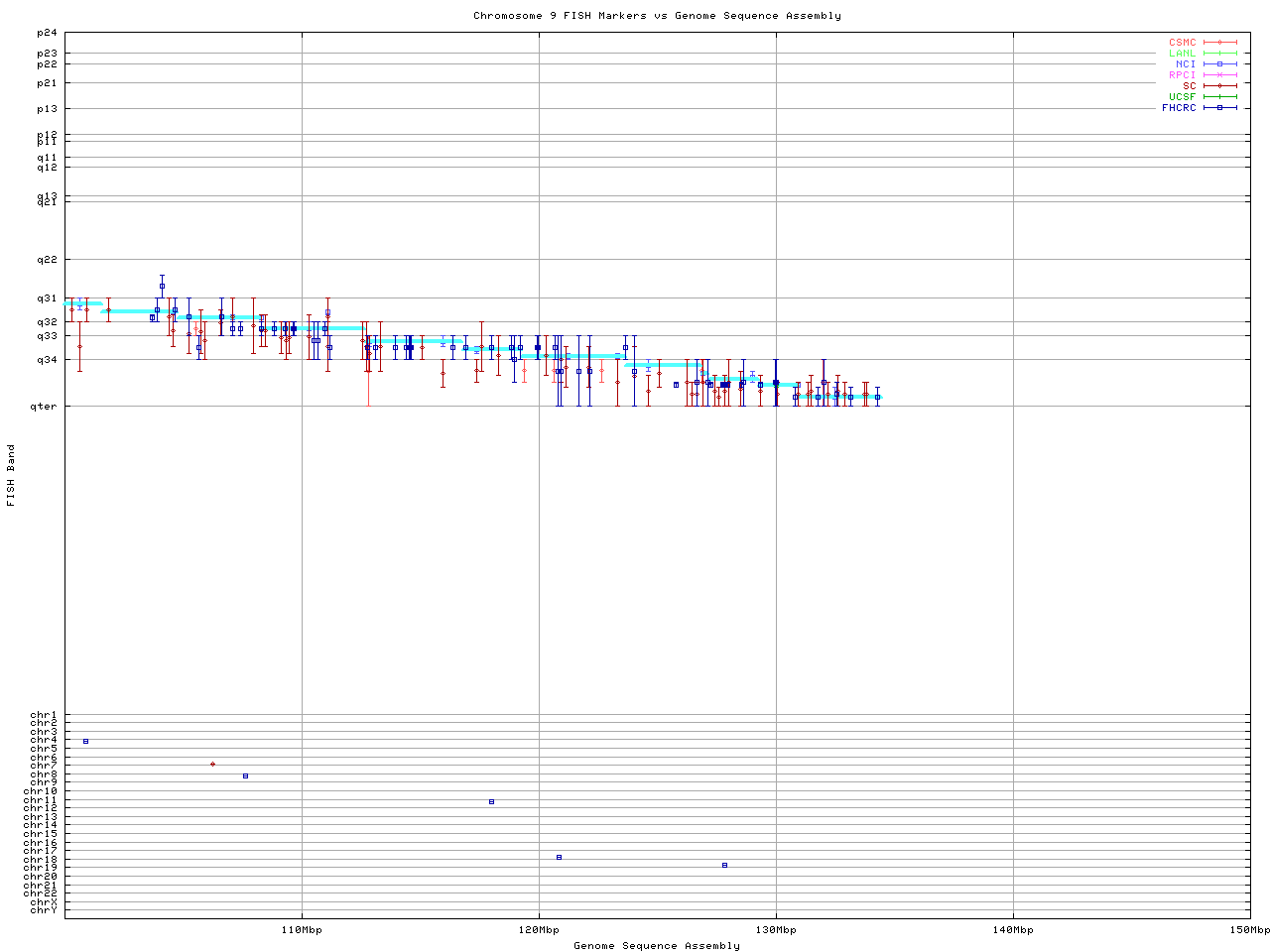Pick the blue marker on chr19 row
Image resolution: width=1270 pixels, height=952 pixels.
click(724, 865)
